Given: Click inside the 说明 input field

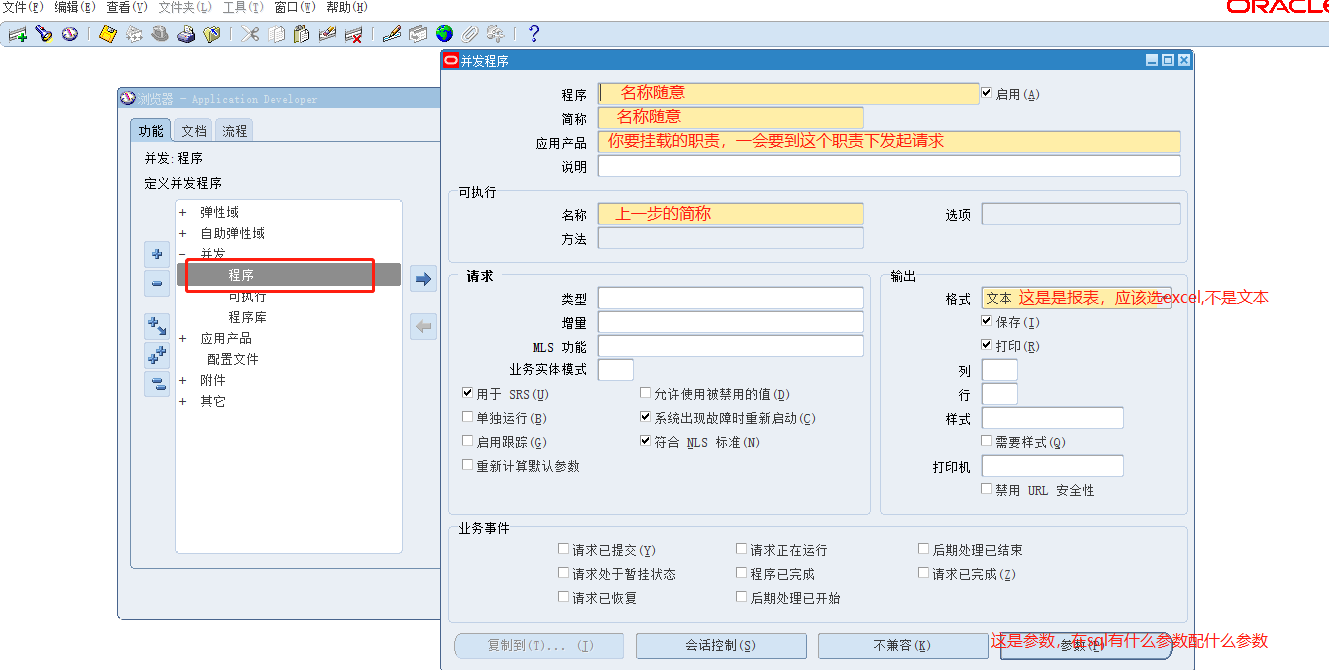Looking at the screenshot, I should (x=888, y=165).
